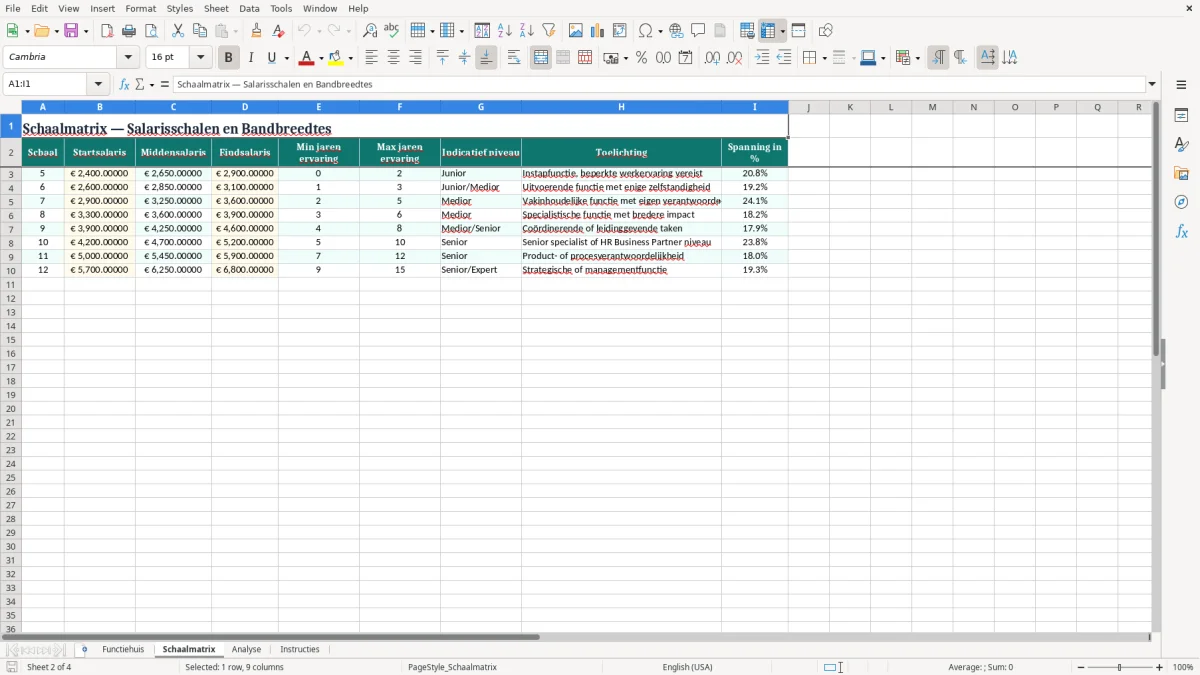
Task: Center text horizontally
Action: coord(394,58)
